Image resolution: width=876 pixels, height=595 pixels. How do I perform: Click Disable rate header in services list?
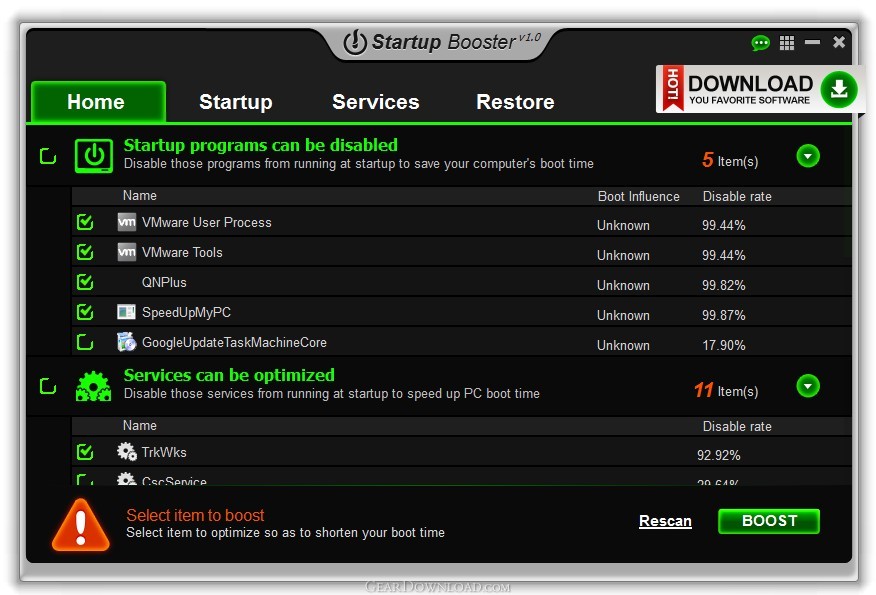pos(737,426)
